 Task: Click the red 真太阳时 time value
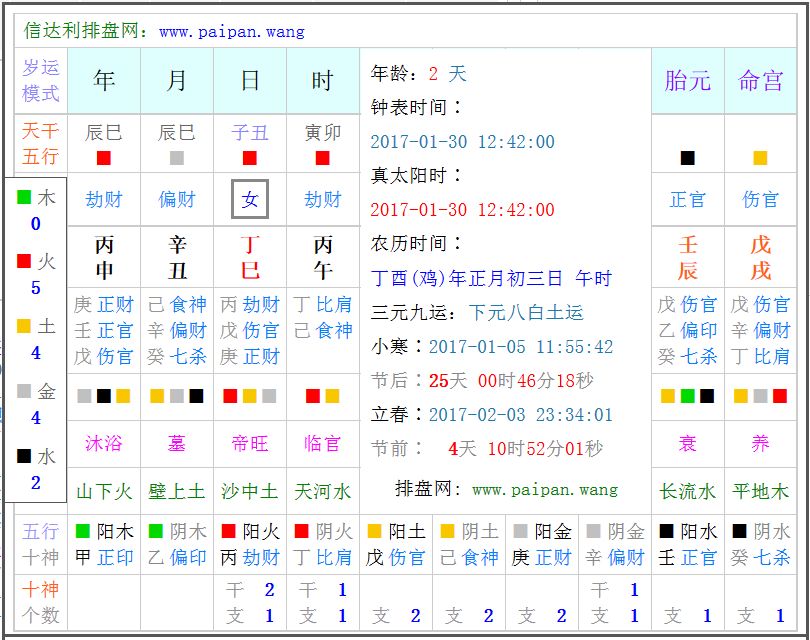point(462,210)
